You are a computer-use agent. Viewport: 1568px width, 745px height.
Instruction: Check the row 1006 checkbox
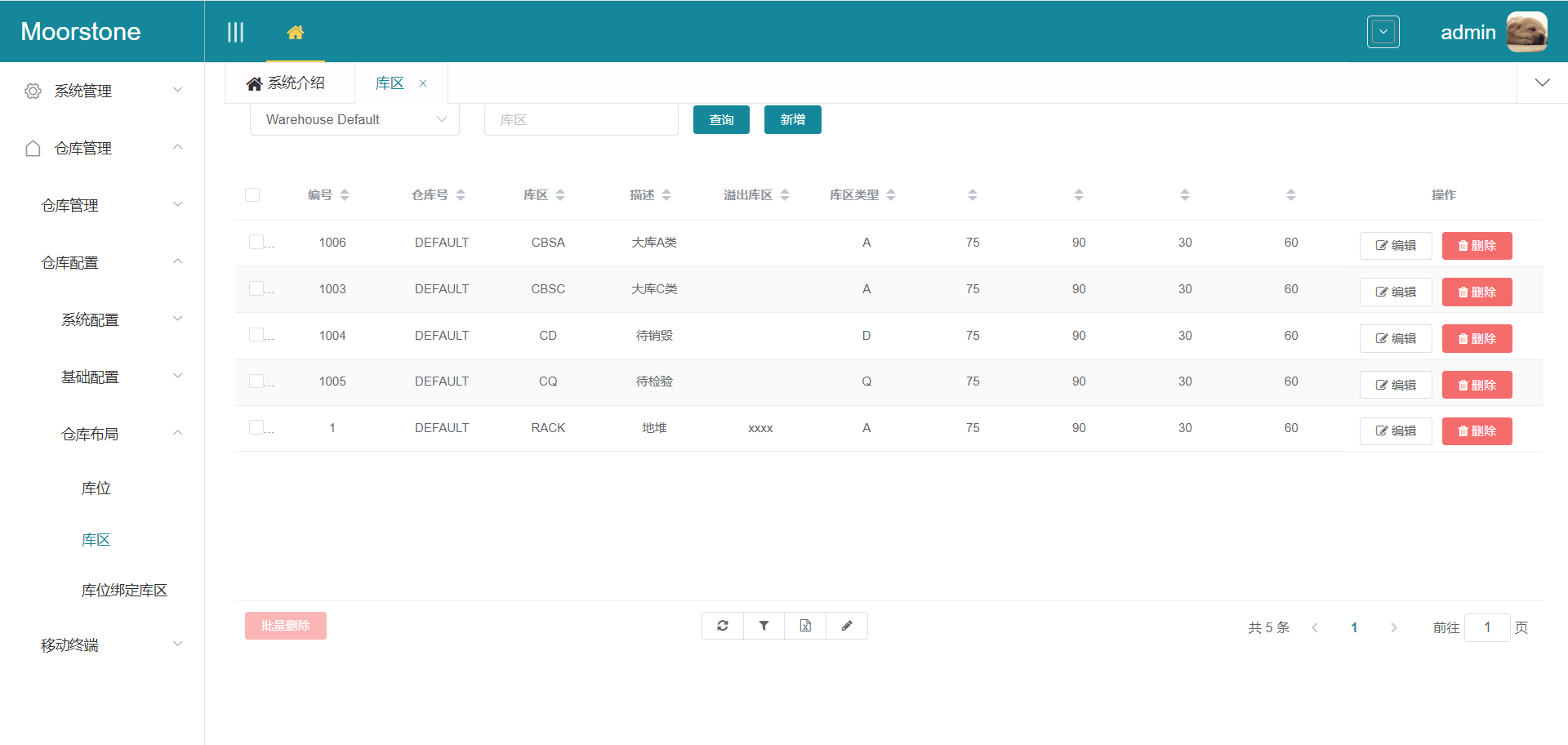coord(256,242)
